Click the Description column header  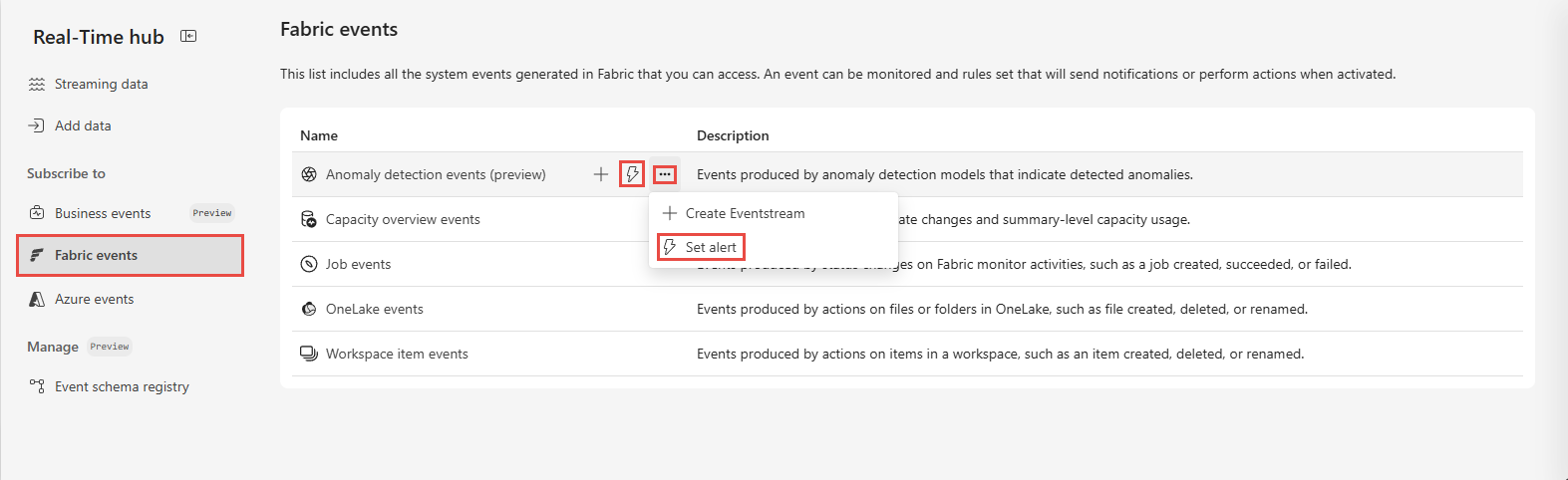tap(733, 135)
